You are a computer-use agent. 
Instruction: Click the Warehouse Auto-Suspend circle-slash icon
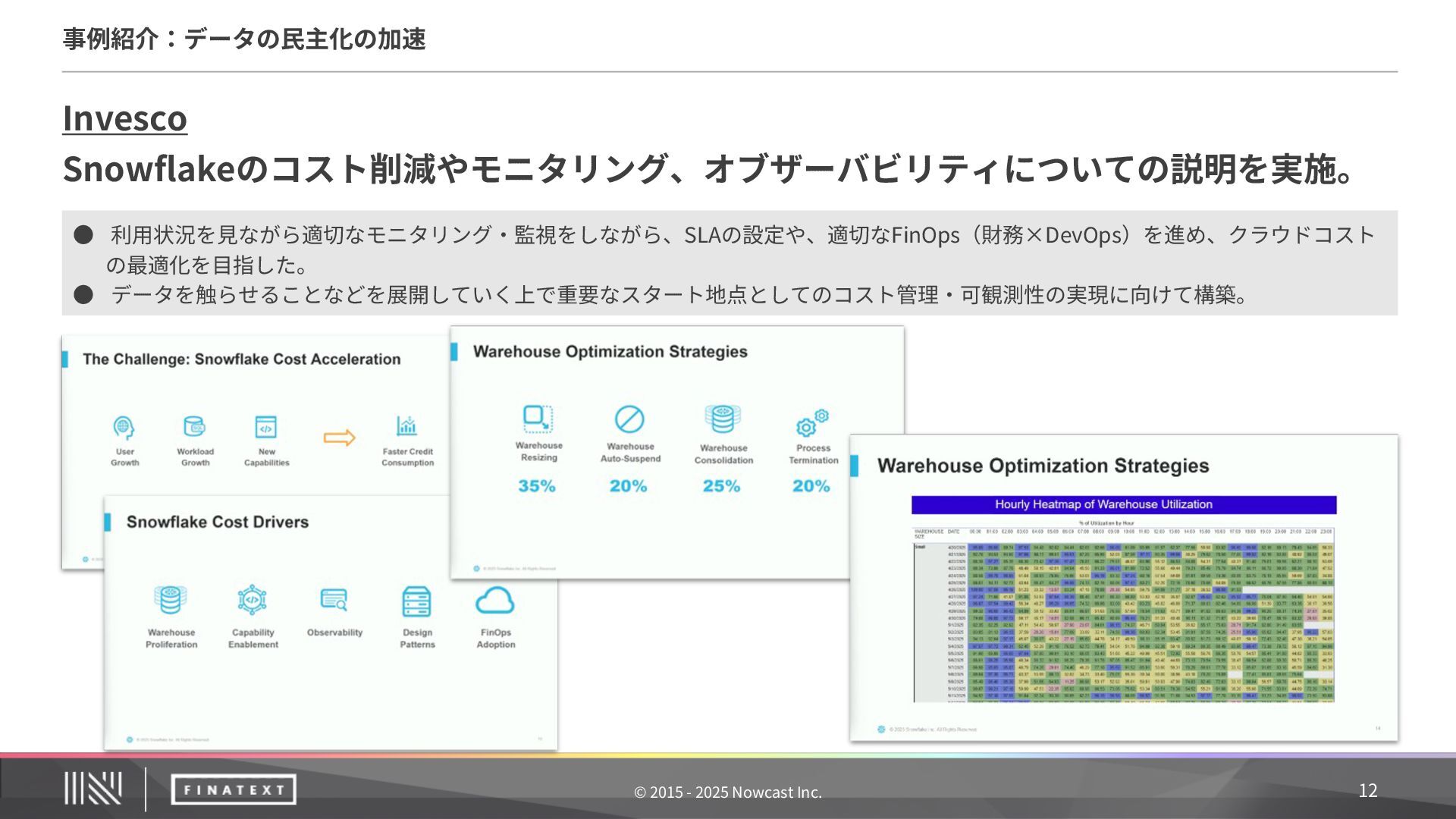point(629,419)
